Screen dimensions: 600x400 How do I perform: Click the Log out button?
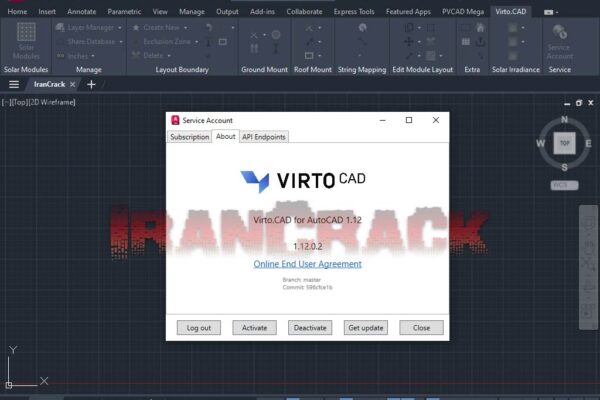(x=199, y=328)
